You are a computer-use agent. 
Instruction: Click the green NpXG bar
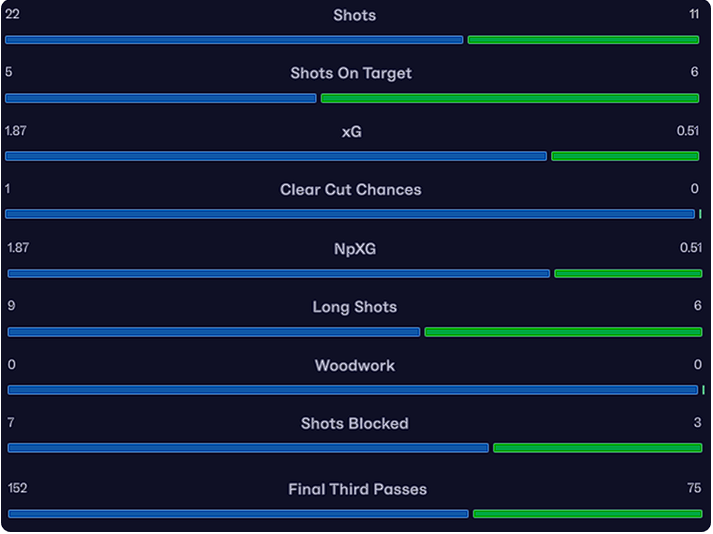628,273
